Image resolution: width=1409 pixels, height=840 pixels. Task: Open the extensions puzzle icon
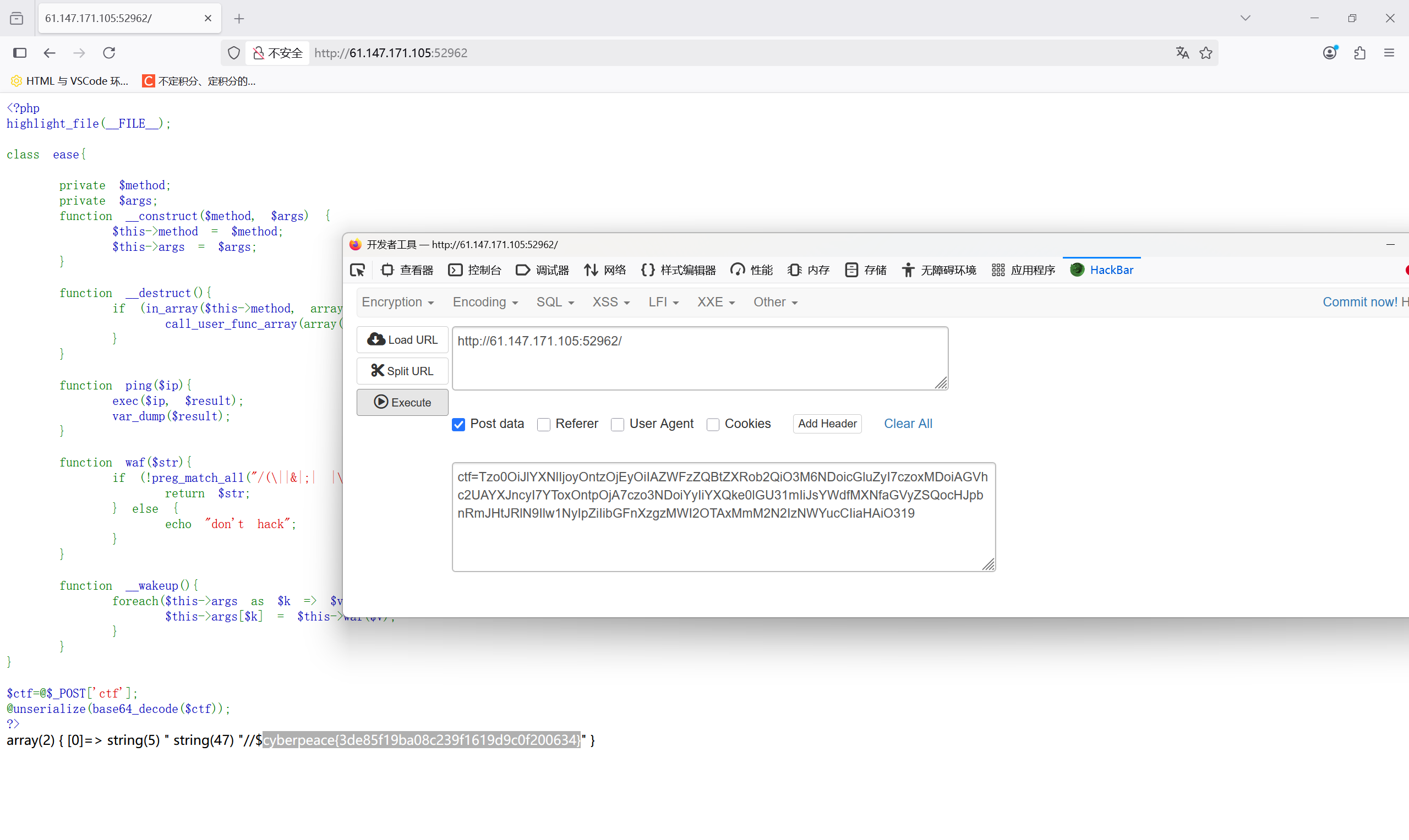(x=1359, y=53)
